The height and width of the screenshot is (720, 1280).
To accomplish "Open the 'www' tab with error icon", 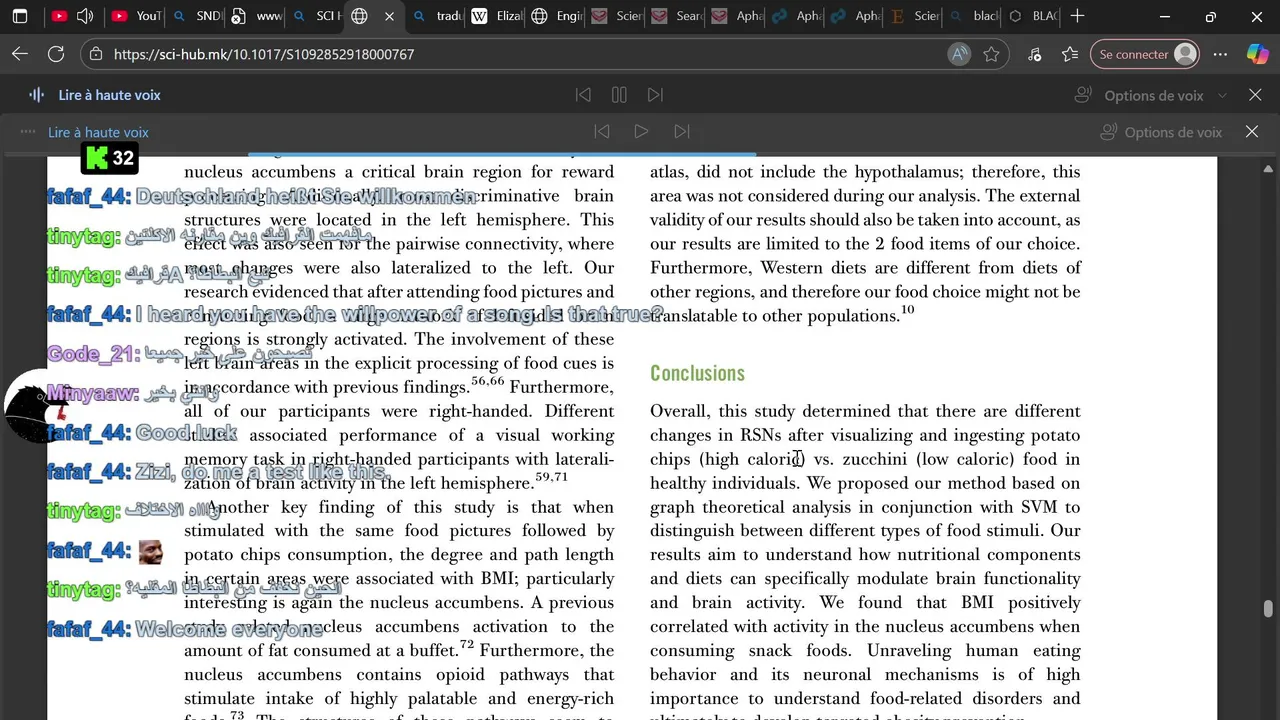I will tap(255, 16).
